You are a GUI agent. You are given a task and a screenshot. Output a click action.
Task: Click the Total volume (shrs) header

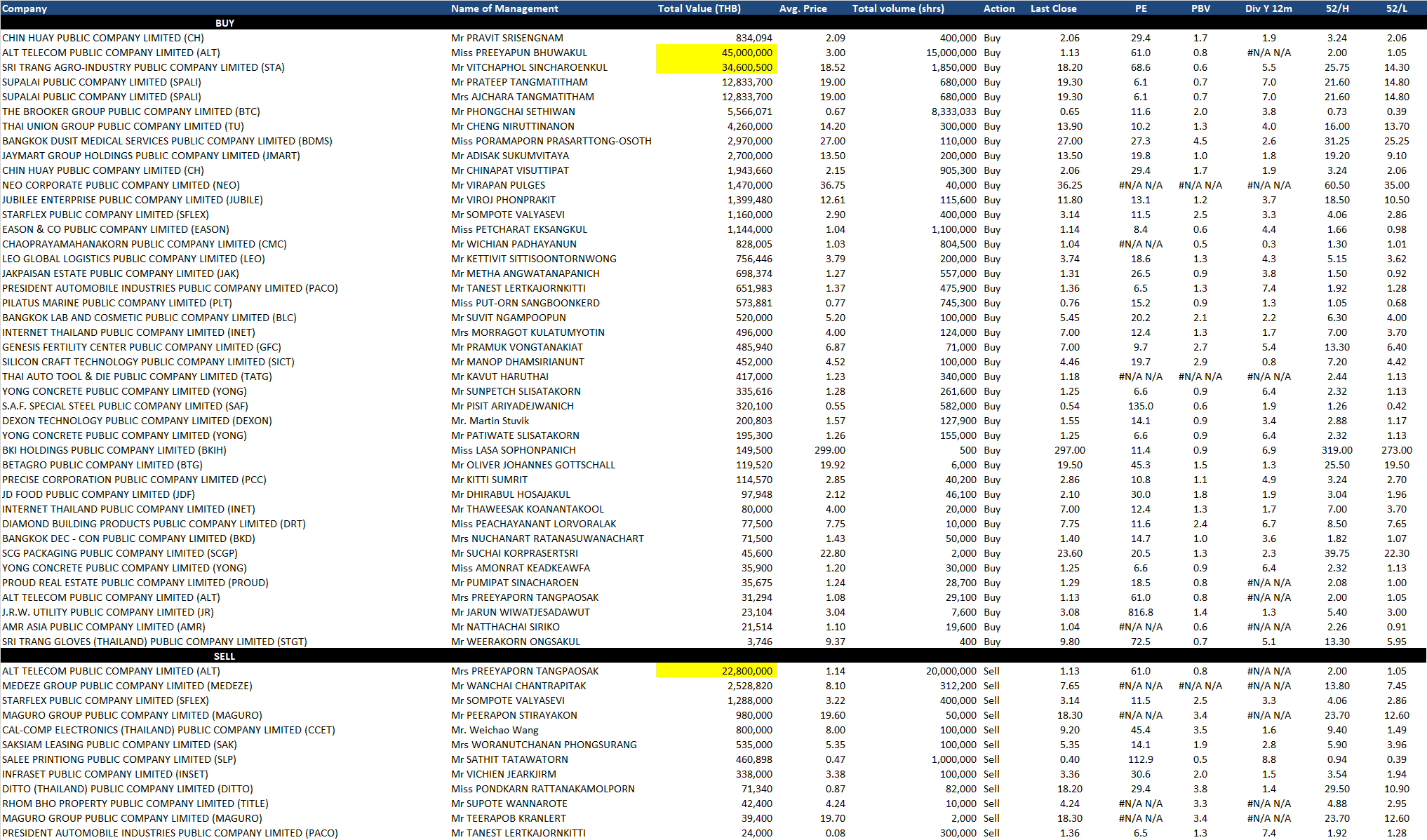(897, 8)
